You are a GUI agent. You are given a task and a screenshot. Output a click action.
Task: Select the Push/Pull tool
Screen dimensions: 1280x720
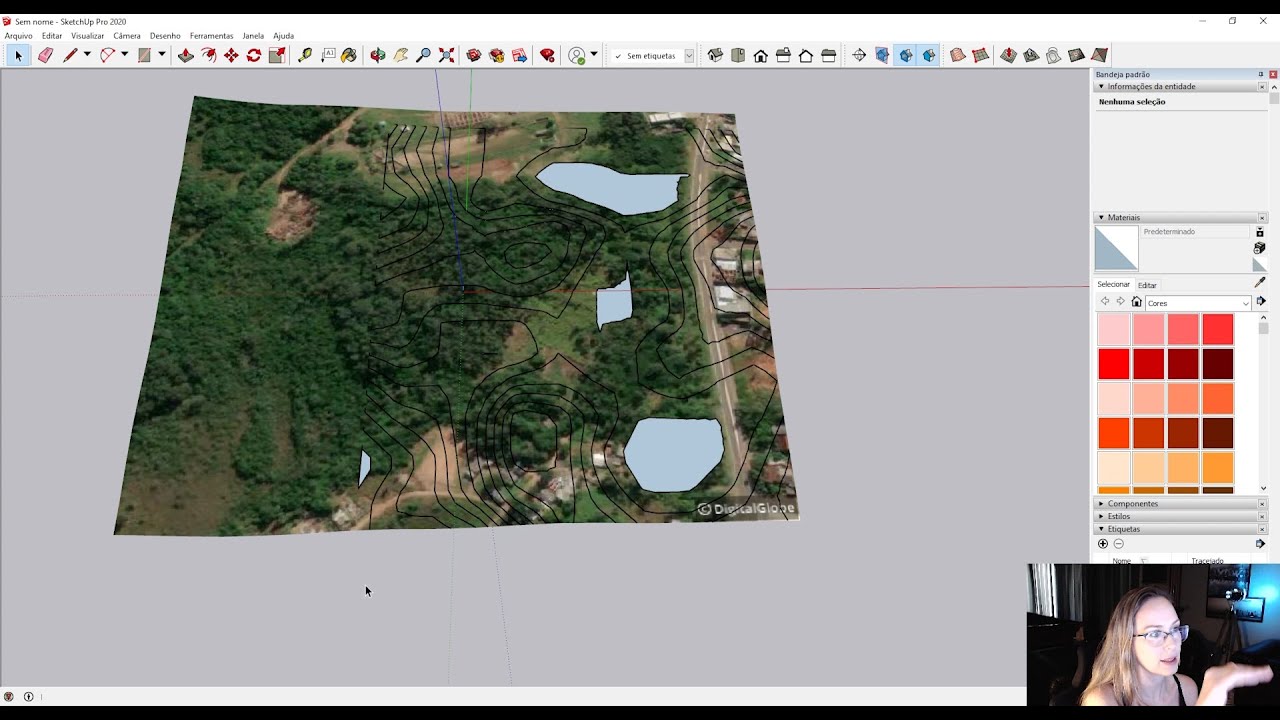coord(185,56)
